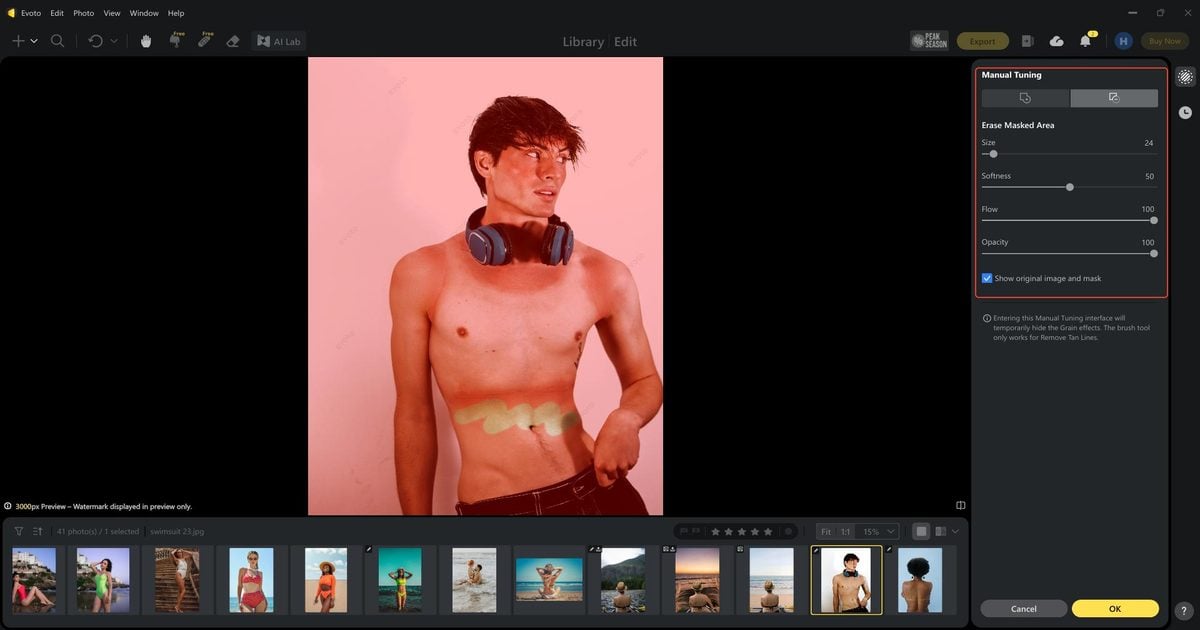The image size is (1200, 630).
Task: Click the Size value 24
Action: click(1149, 143)
